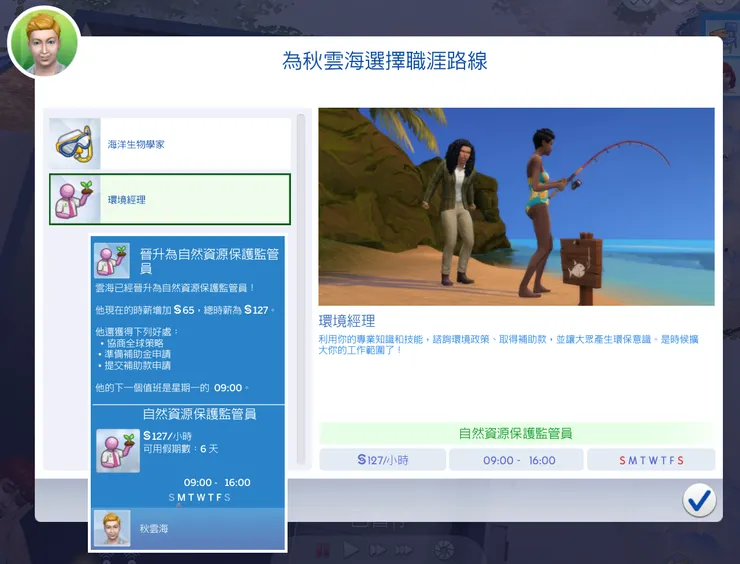Click the play speed button behind the dialog
Screen dimensions: 740x564
(x=350, y=550)
